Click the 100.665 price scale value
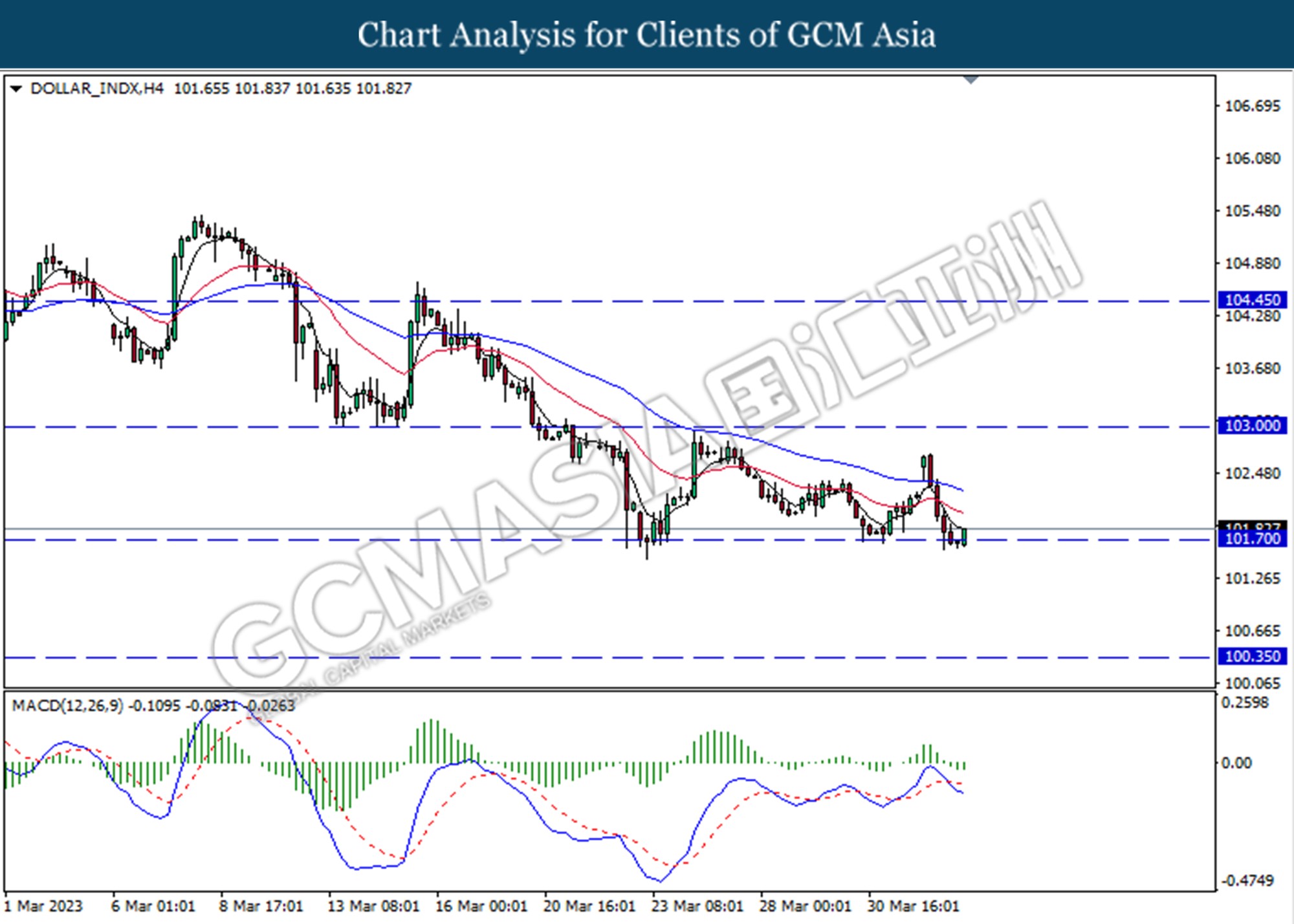This screenshot has width=1294, height=924. click(1253, 631)
